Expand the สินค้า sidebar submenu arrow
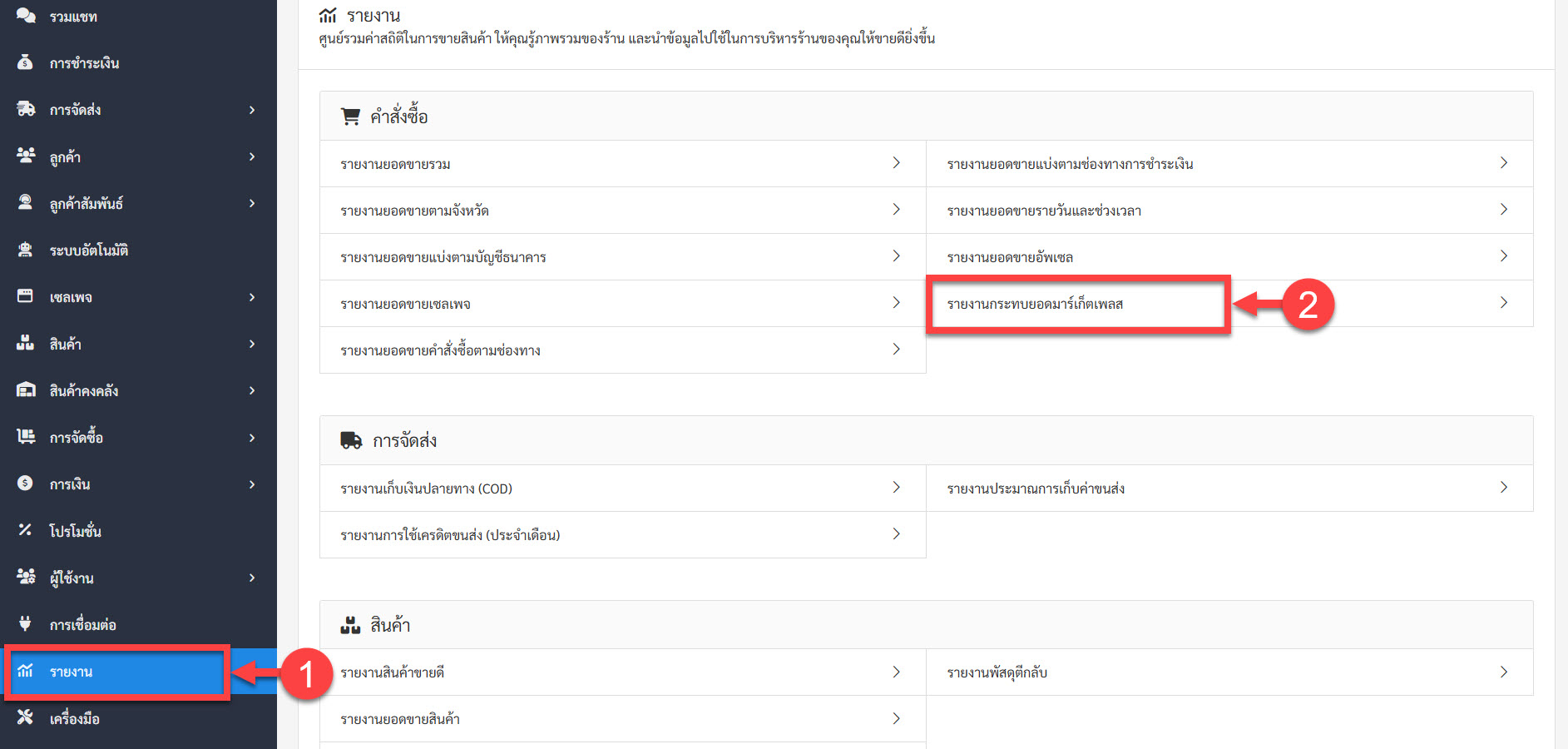Viewport: 1568px width, 749px height. point(252,344)
